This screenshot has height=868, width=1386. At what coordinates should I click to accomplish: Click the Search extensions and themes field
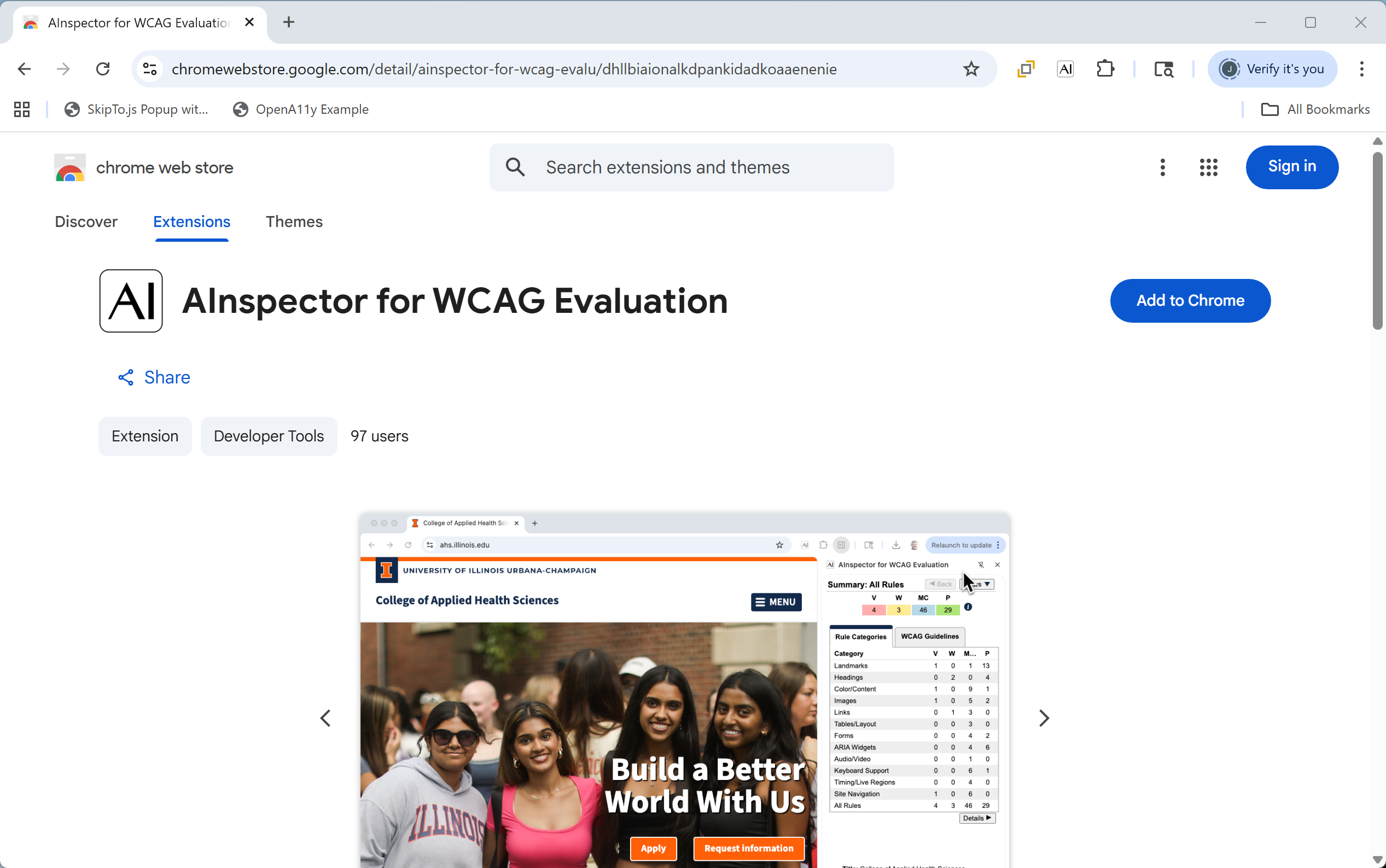pyautogui.click(x=691, y=167)
